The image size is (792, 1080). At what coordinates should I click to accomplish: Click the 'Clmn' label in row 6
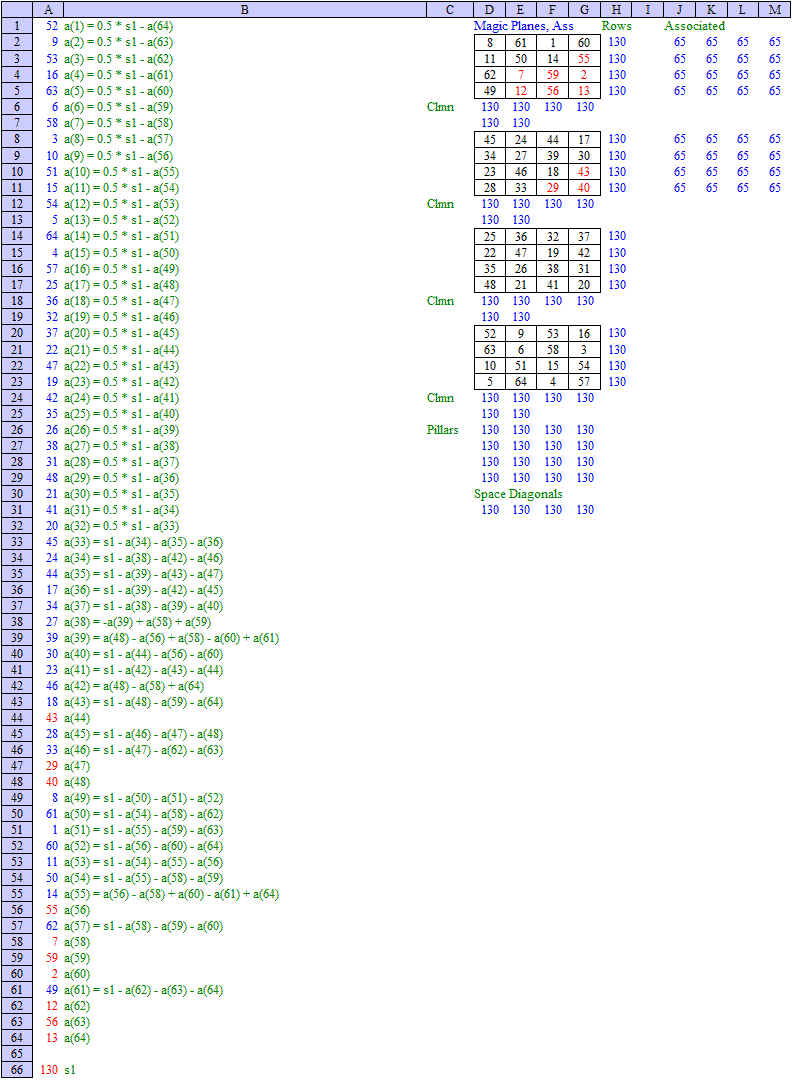pyautogui.click(x=440, y=107)
